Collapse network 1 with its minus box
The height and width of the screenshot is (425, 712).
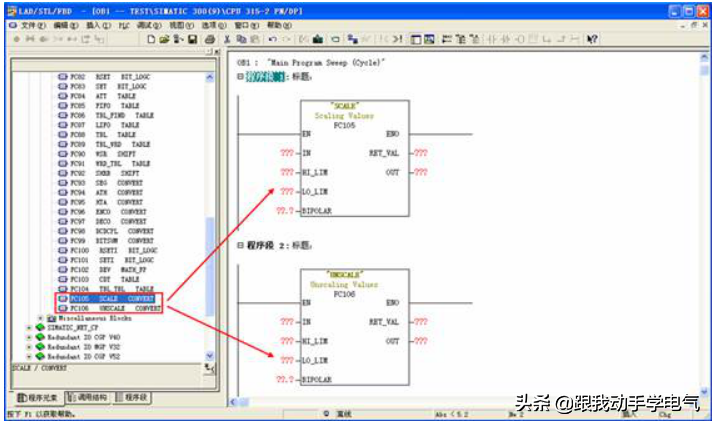pyautogui.click(x=240, y=77)
